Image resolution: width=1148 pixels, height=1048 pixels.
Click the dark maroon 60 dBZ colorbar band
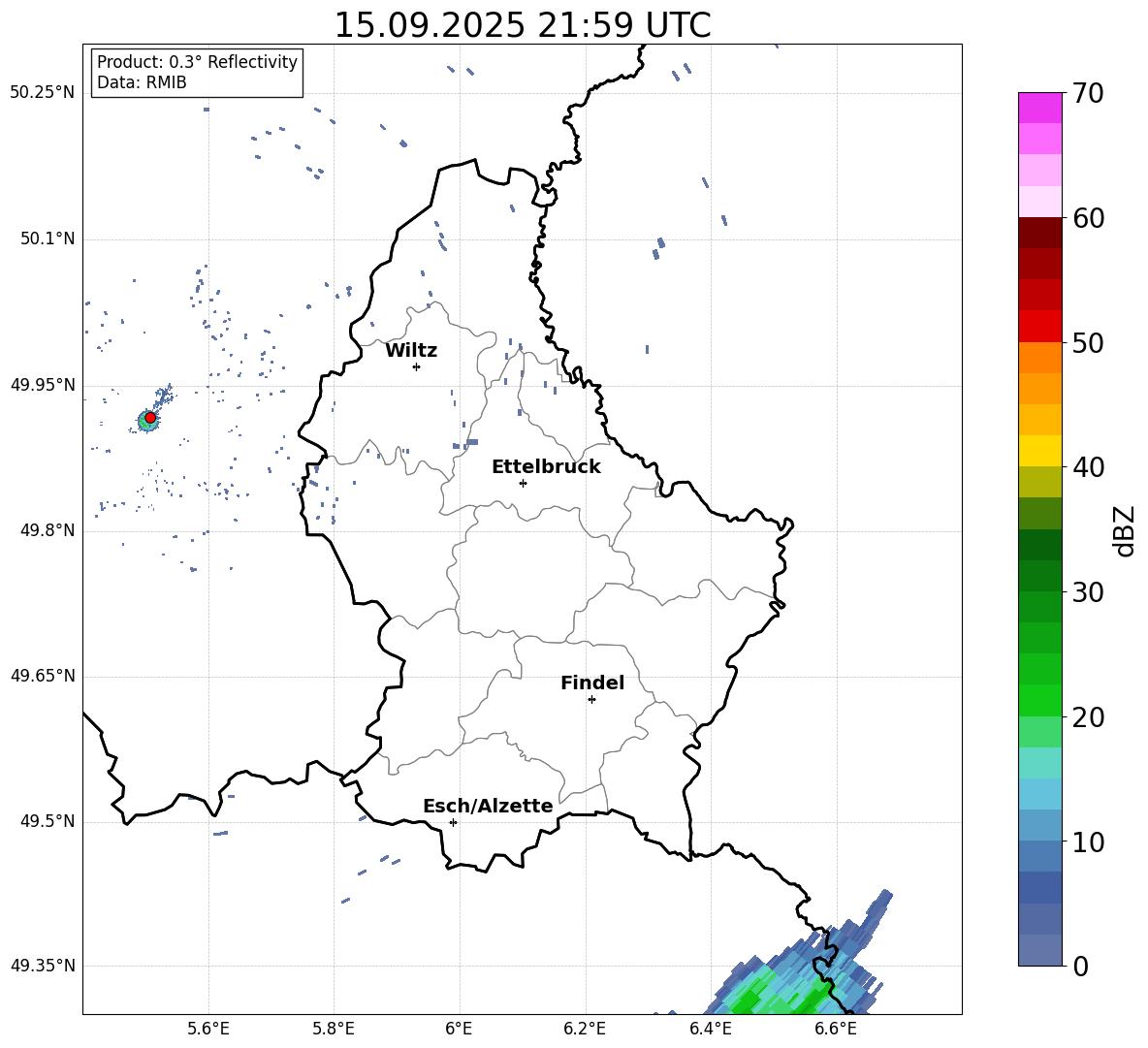point(1039,233)
